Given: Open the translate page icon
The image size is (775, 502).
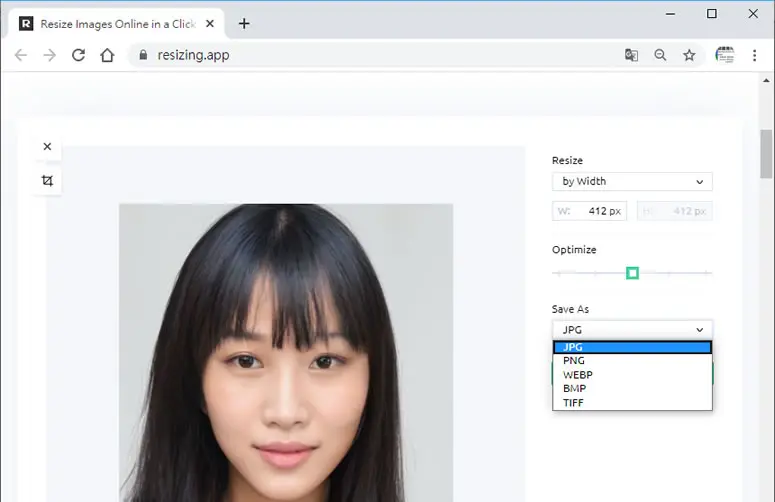Looking at the screenshot, I should pos(631,55).
